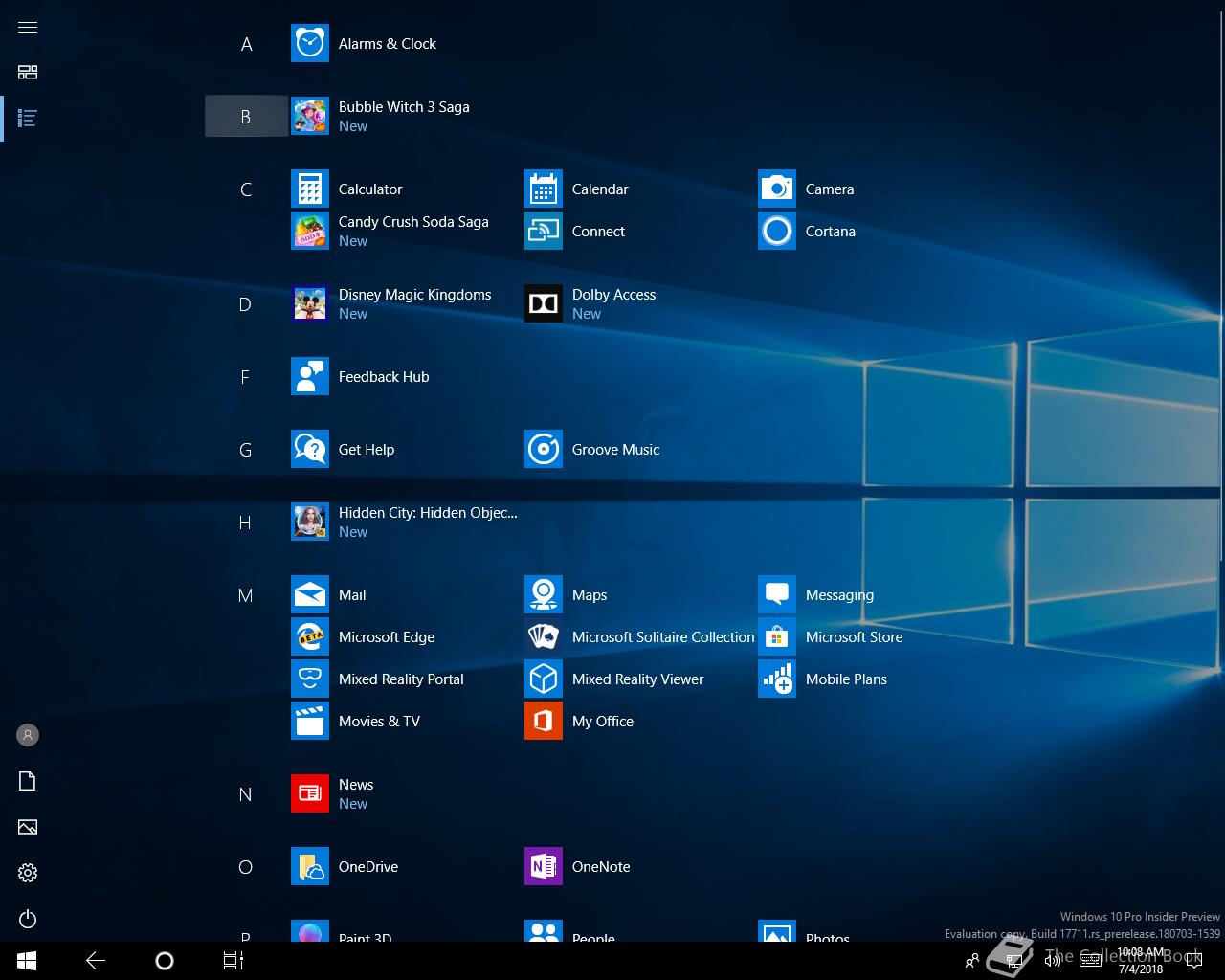
Task: Launch Cortana from the app list
Action: [x=777, y=232]
